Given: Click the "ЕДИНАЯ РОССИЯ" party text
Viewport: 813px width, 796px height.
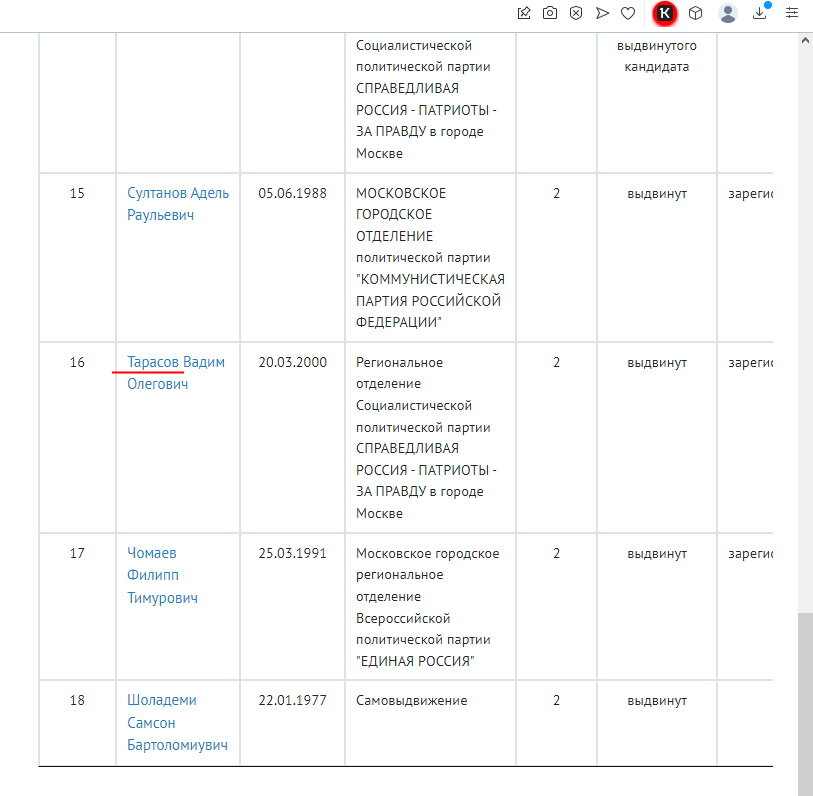Looking at the screenshot, I should pos(415,661).
